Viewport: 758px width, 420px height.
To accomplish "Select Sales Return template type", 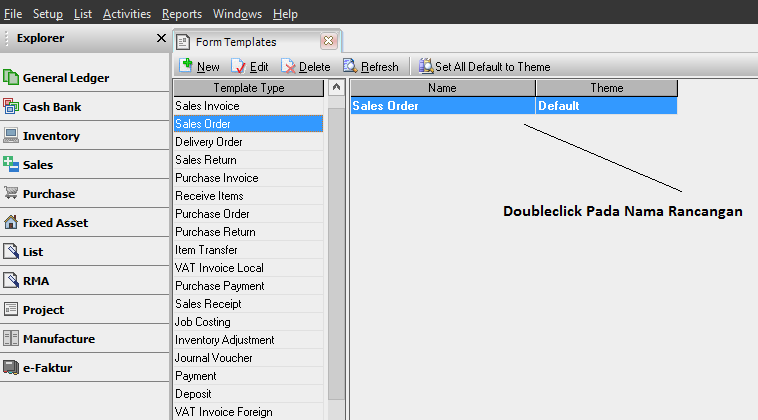I will 248,159.
